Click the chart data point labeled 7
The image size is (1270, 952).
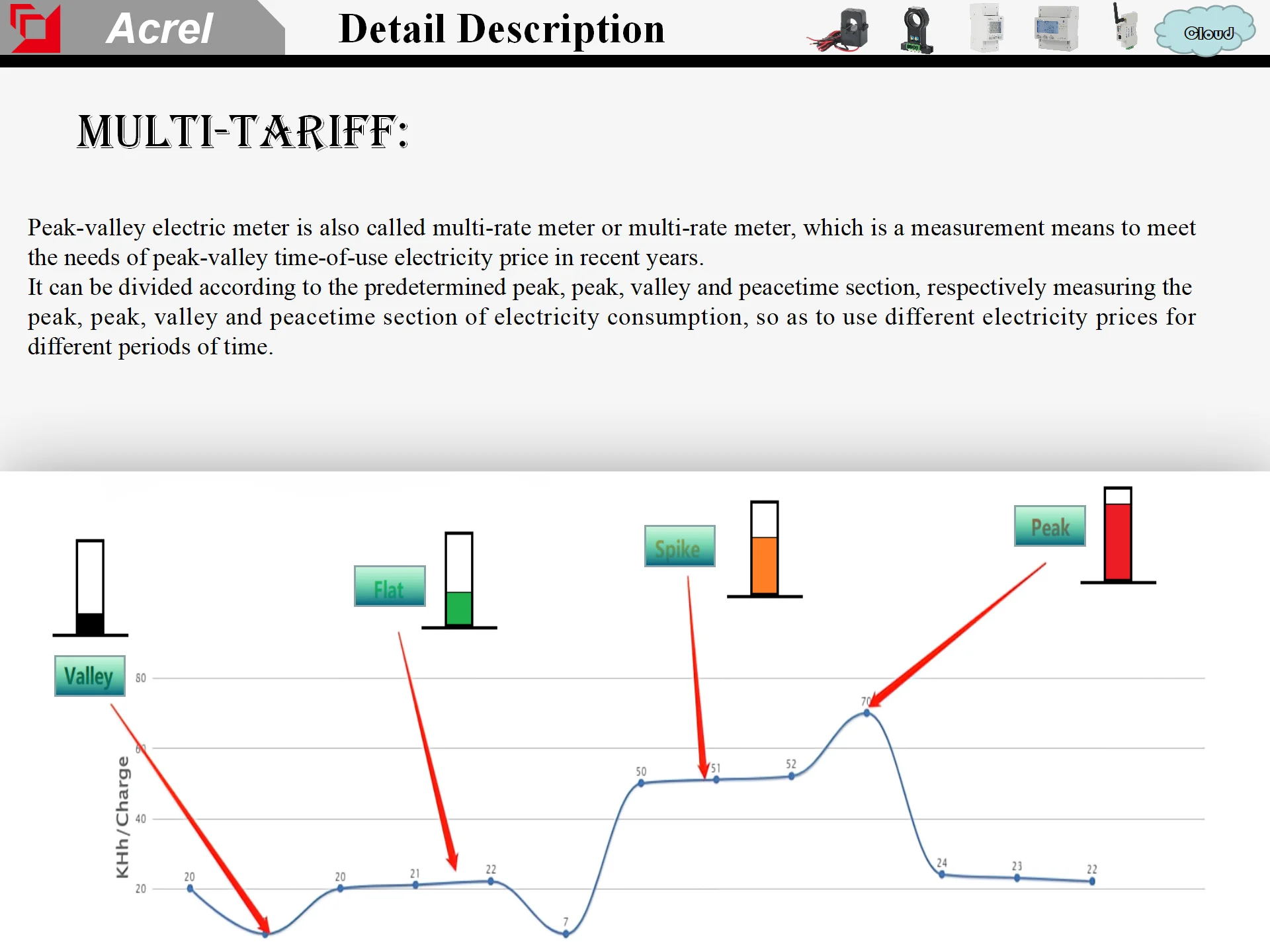tap(566, 933)
